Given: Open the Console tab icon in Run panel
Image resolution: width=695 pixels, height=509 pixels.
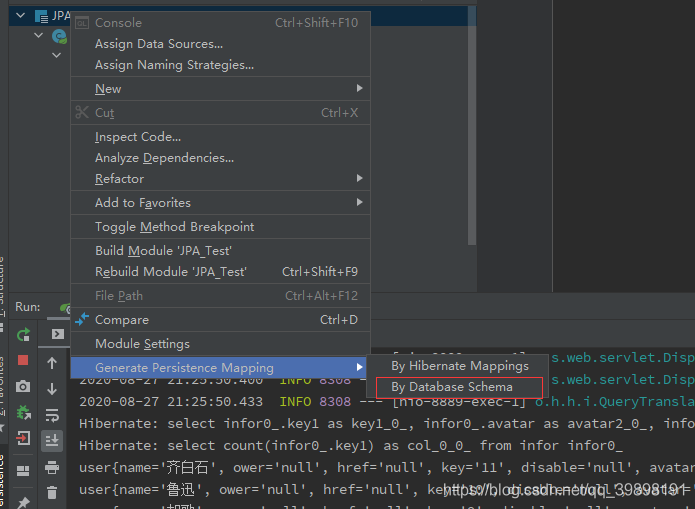Looking at the screenshot, I should [58, 334].
